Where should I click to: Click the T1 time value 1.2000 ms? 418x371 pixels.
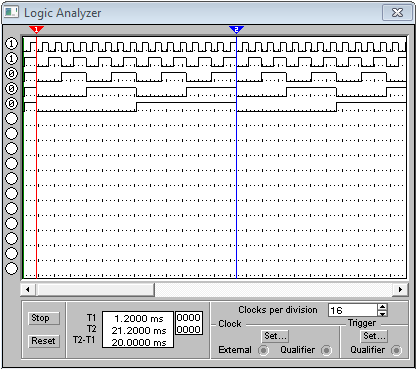[x=139, y=318]
